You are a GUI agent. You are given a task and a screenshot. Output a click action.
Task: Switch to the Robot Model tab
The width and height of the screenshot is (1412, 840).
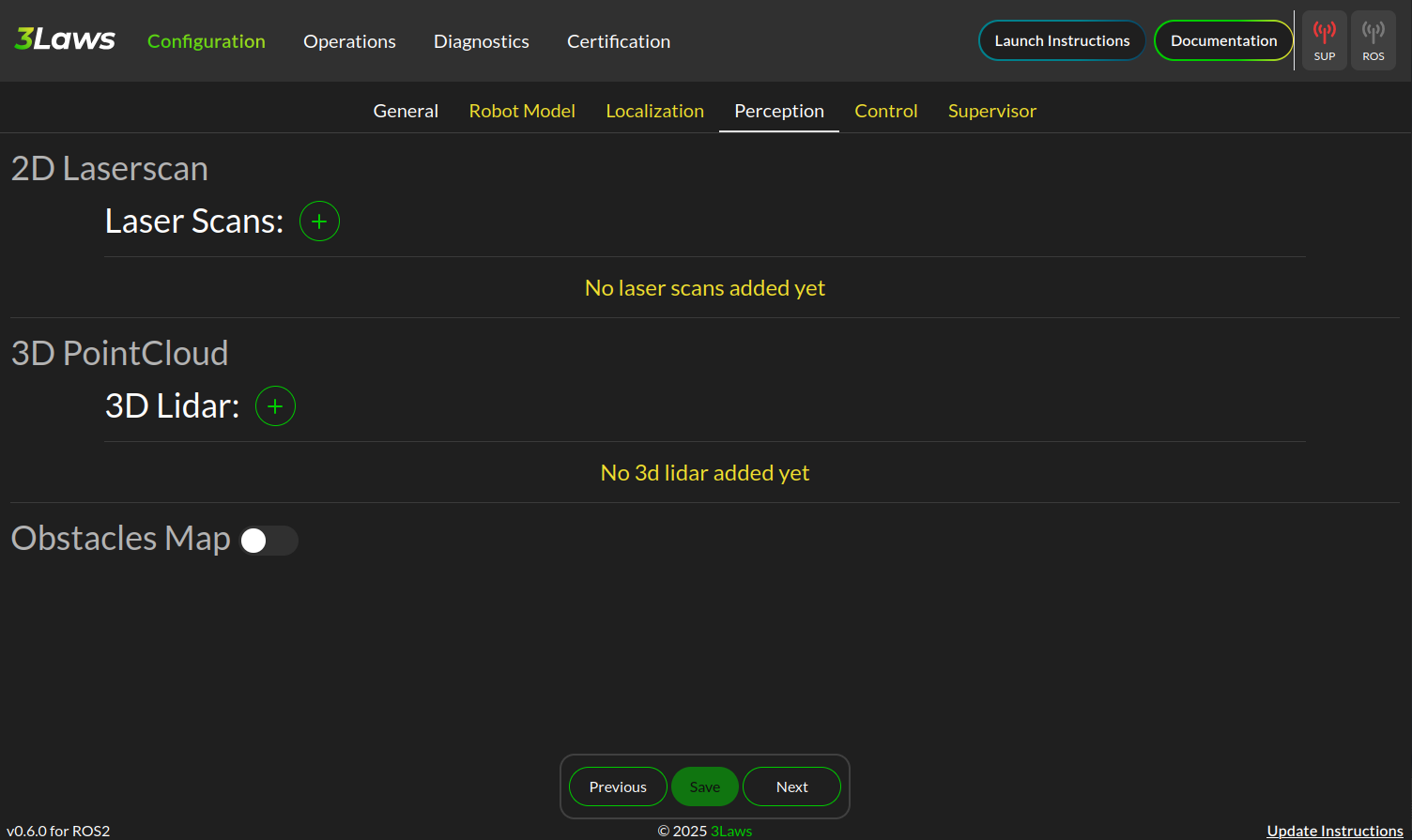[522, 111]
